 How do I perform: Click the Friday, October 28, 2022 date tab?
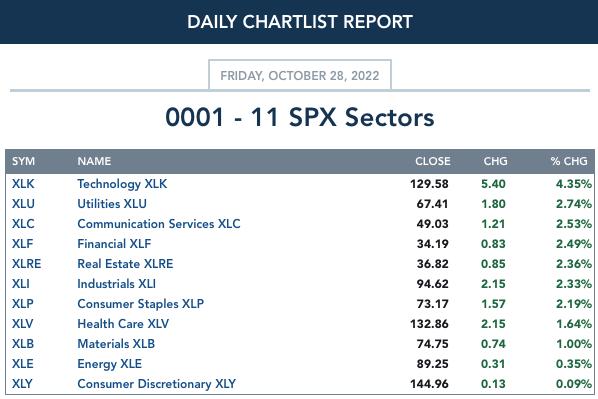[x=300, y=75]
